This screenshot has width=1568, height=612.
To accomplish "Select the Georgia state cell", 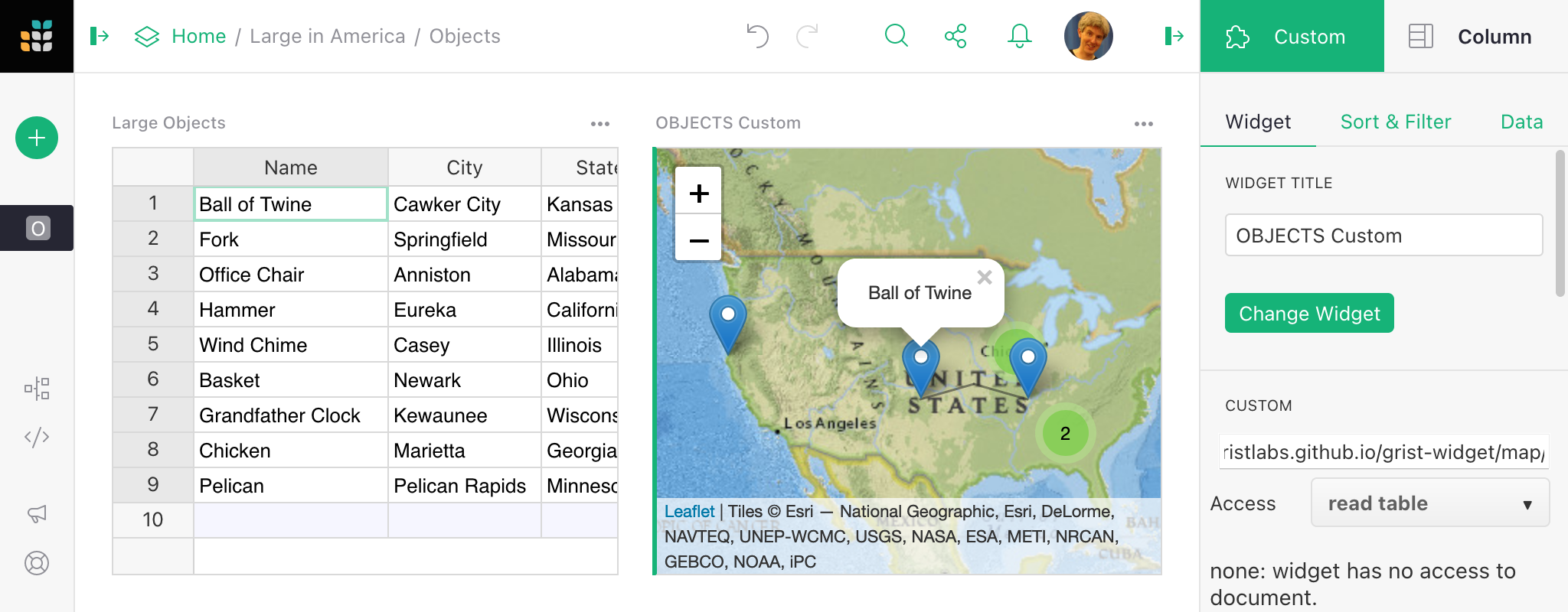I will point(580,450).
